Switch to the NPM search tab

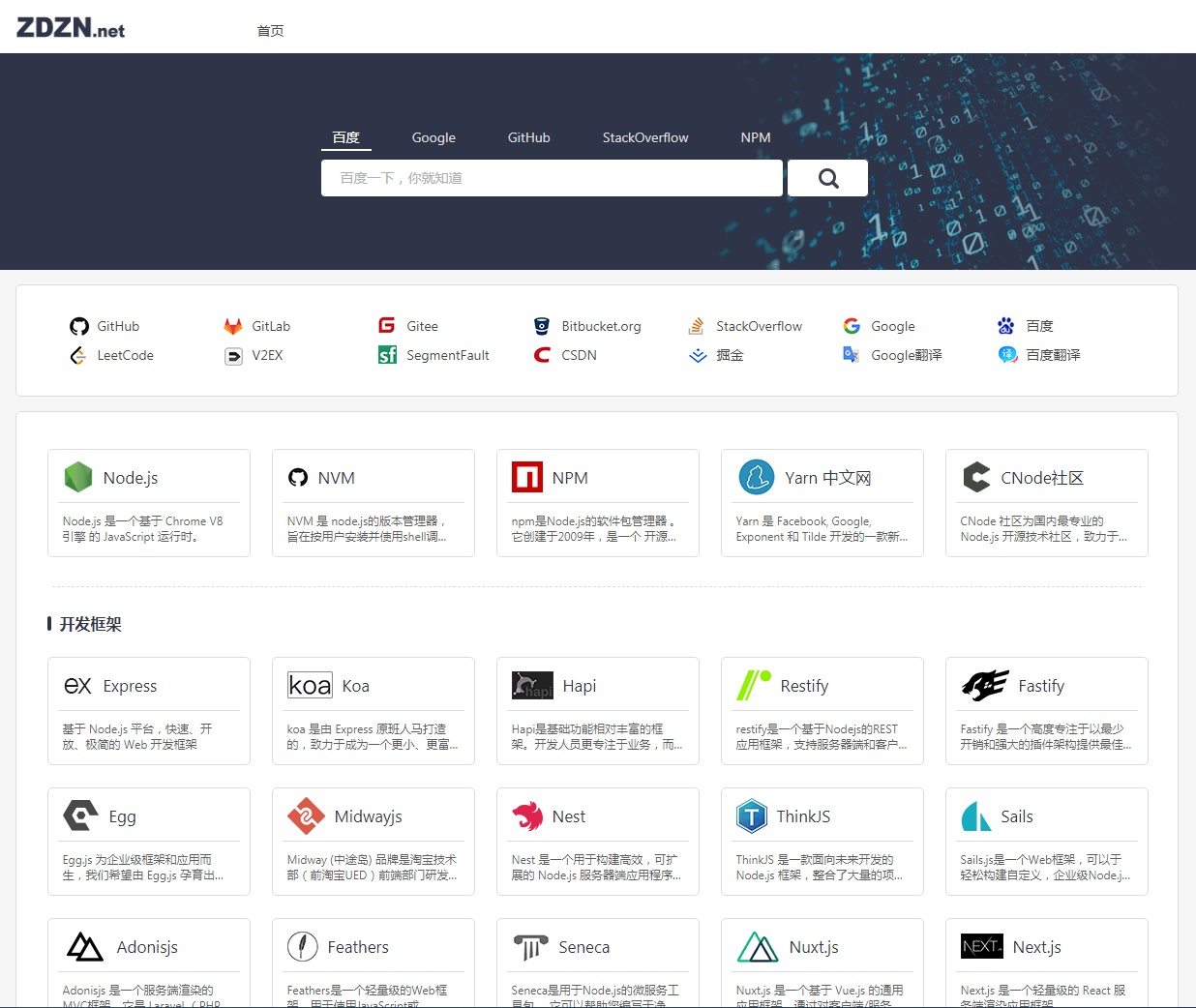755,136
